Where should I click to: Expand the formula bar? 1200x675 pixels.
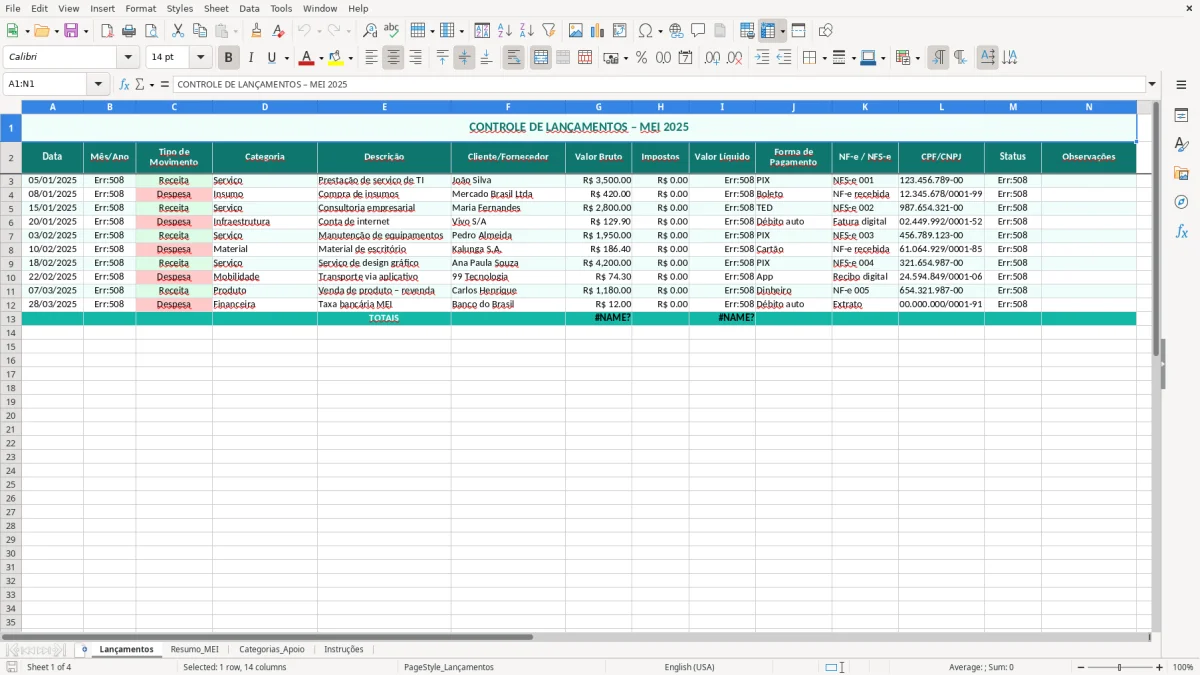(1152, 84)
